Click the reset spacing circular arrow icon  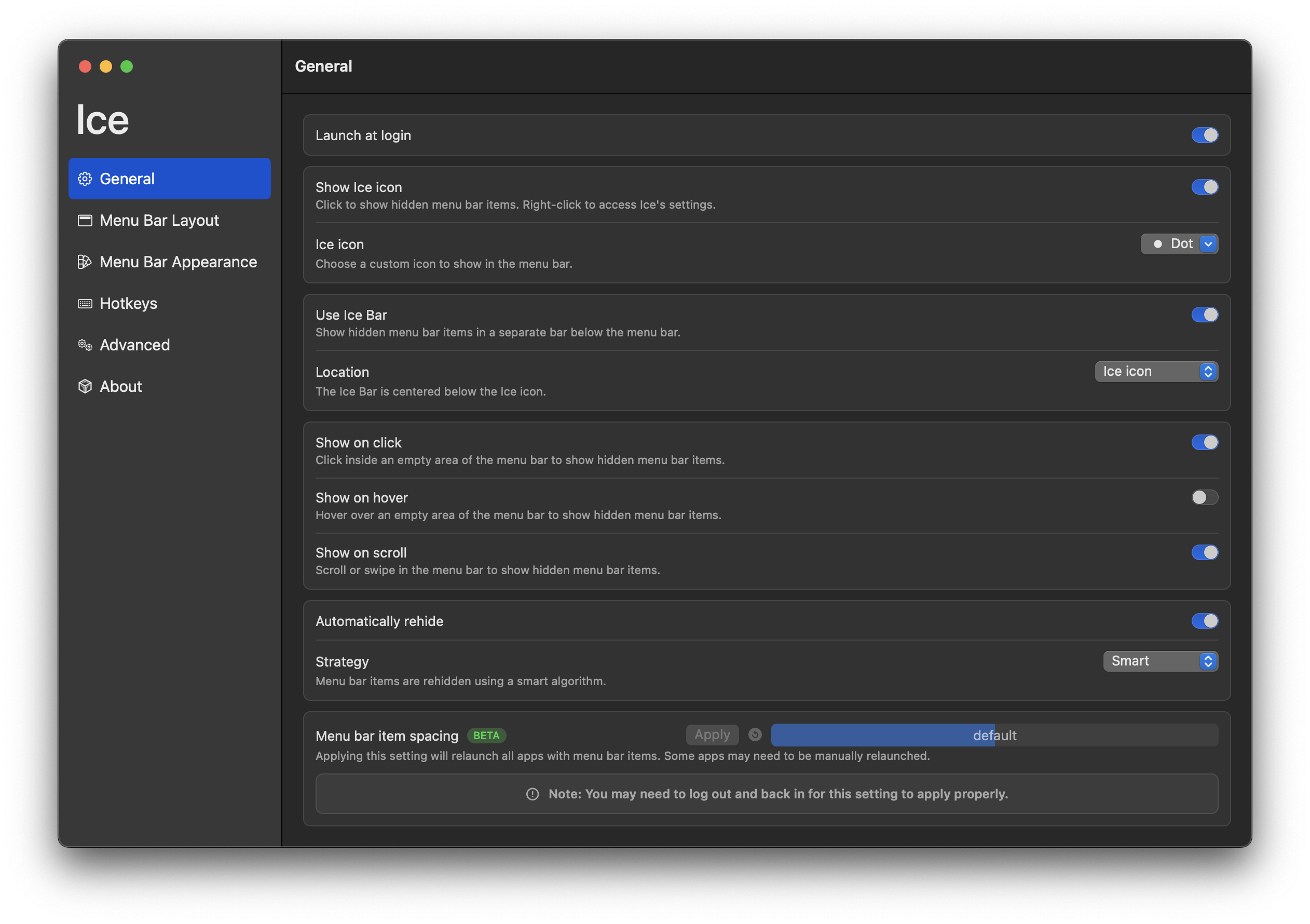tap(755, 735)
